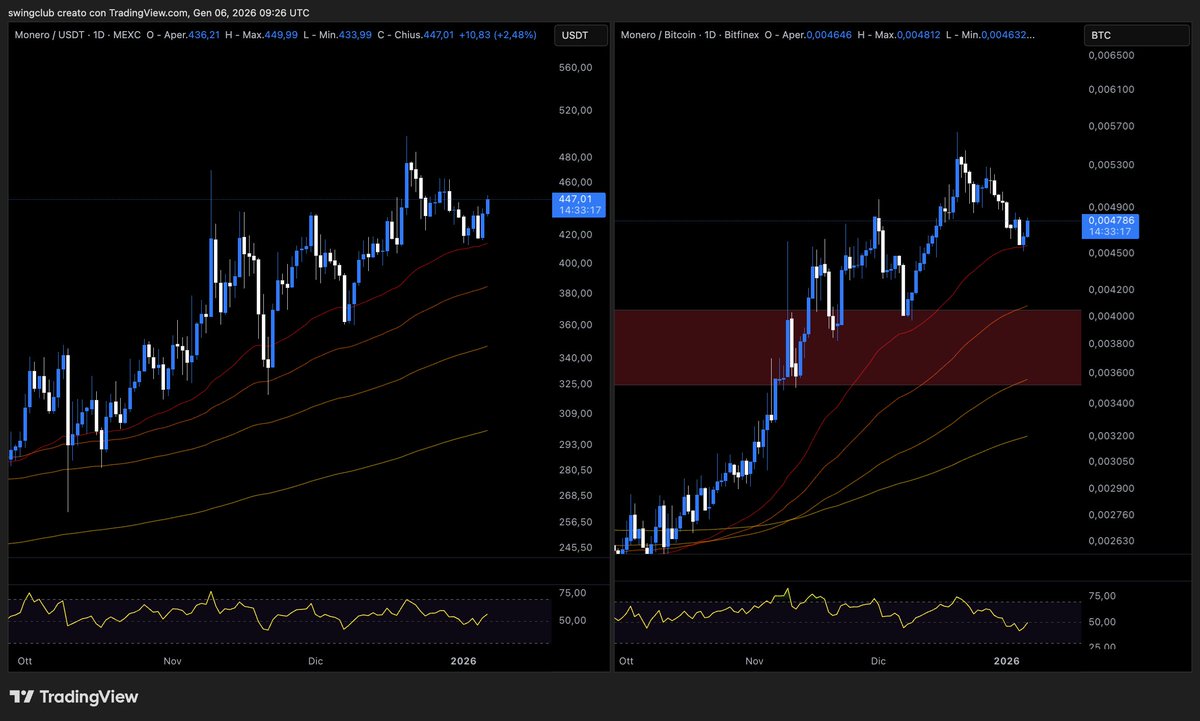Image resolution: width=1200 pixels, height=721 pixels.
Task: Click the 2026 label on the left time axis
Action: tap(463, 661)
